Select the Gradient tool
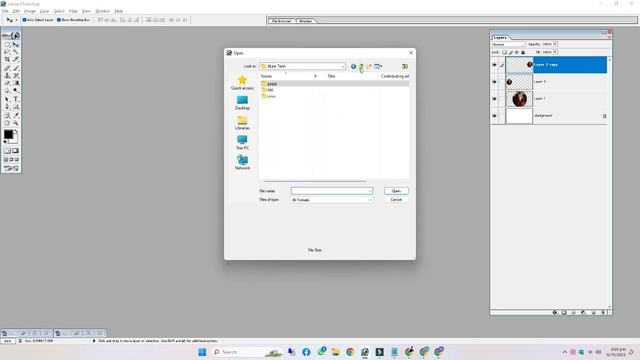640x360 pixels. point(16,83)
